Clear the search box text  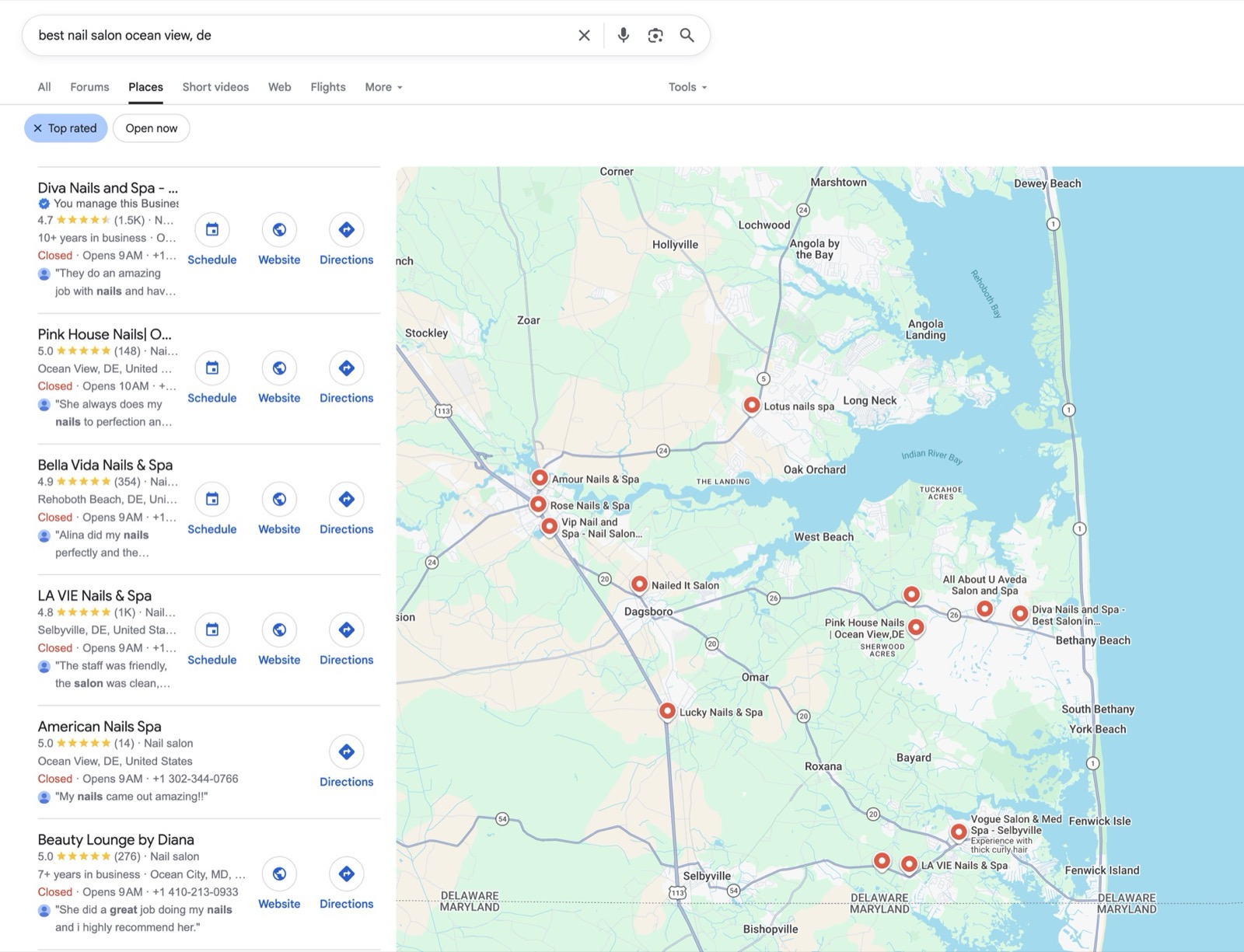584,35
